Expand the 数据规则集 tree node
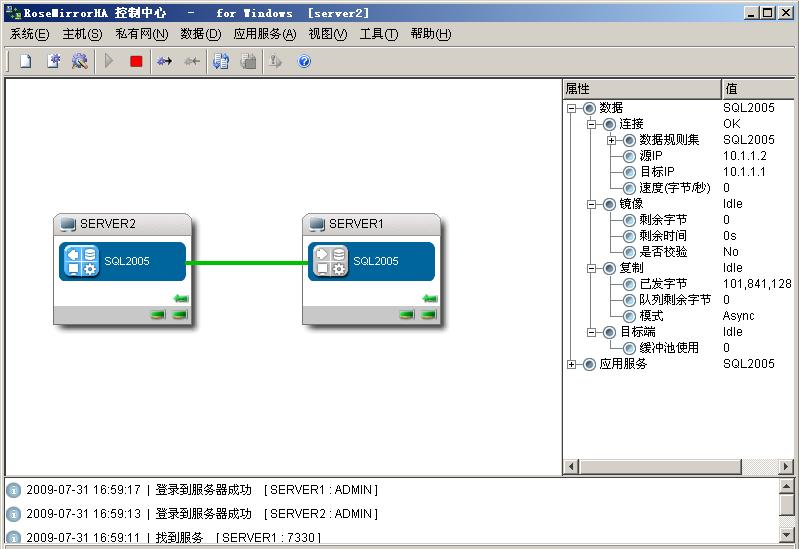The width and height of the screenshot is (799, 549). pyautogui.click(x=612, y=140)
